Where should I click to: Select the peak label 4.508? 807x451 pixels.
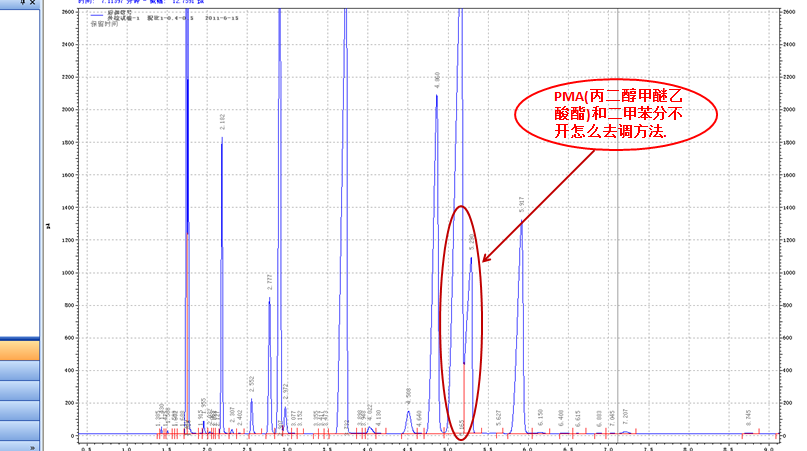coord(409,396)
